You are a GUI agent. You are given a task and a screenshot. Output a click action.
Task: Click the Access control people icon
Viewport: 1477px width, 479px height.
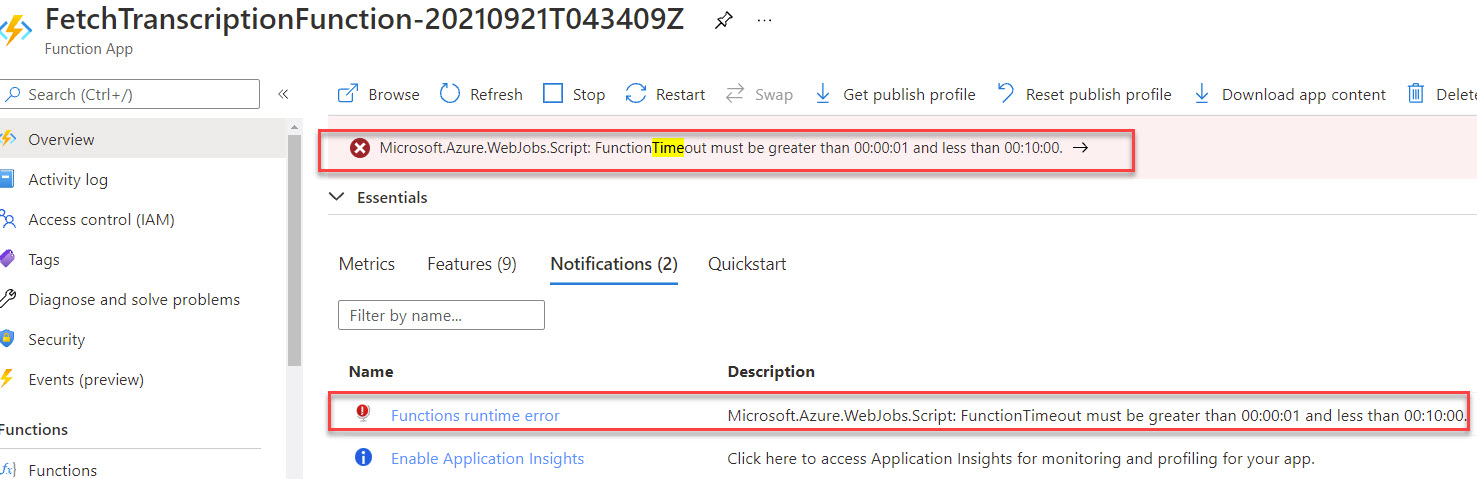[x=8, y=220]
